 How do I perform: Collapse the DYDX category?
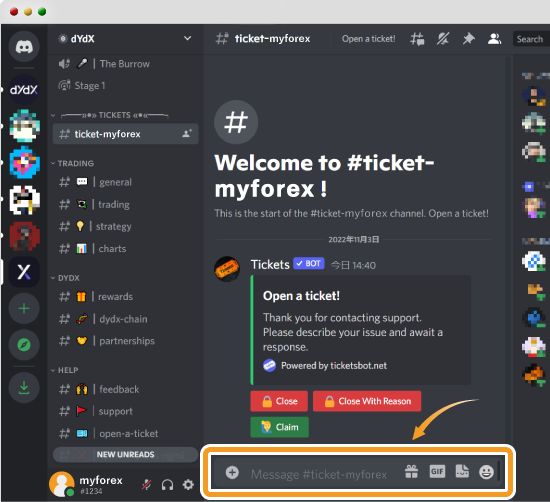click(x=65, y=278)
